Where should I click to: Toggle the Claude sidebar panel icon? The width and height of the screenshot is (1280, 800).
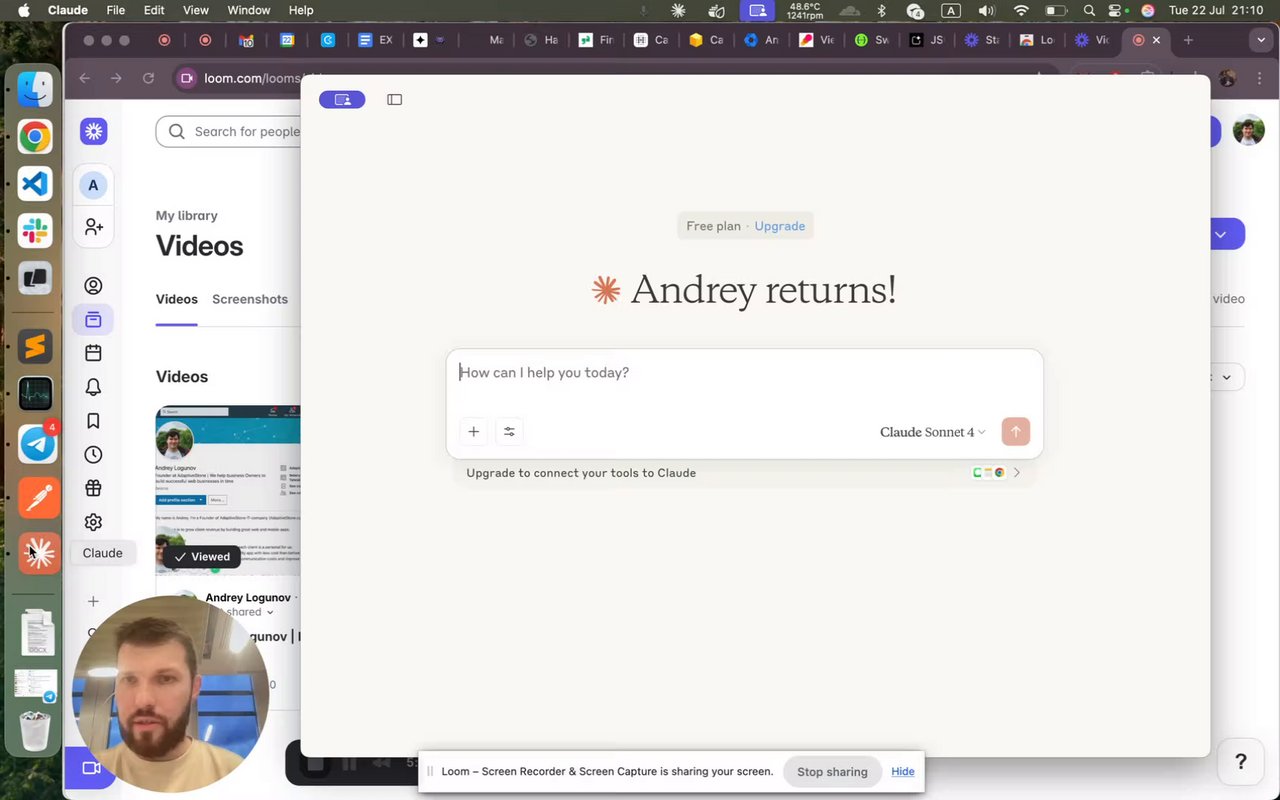coord(395,100)
